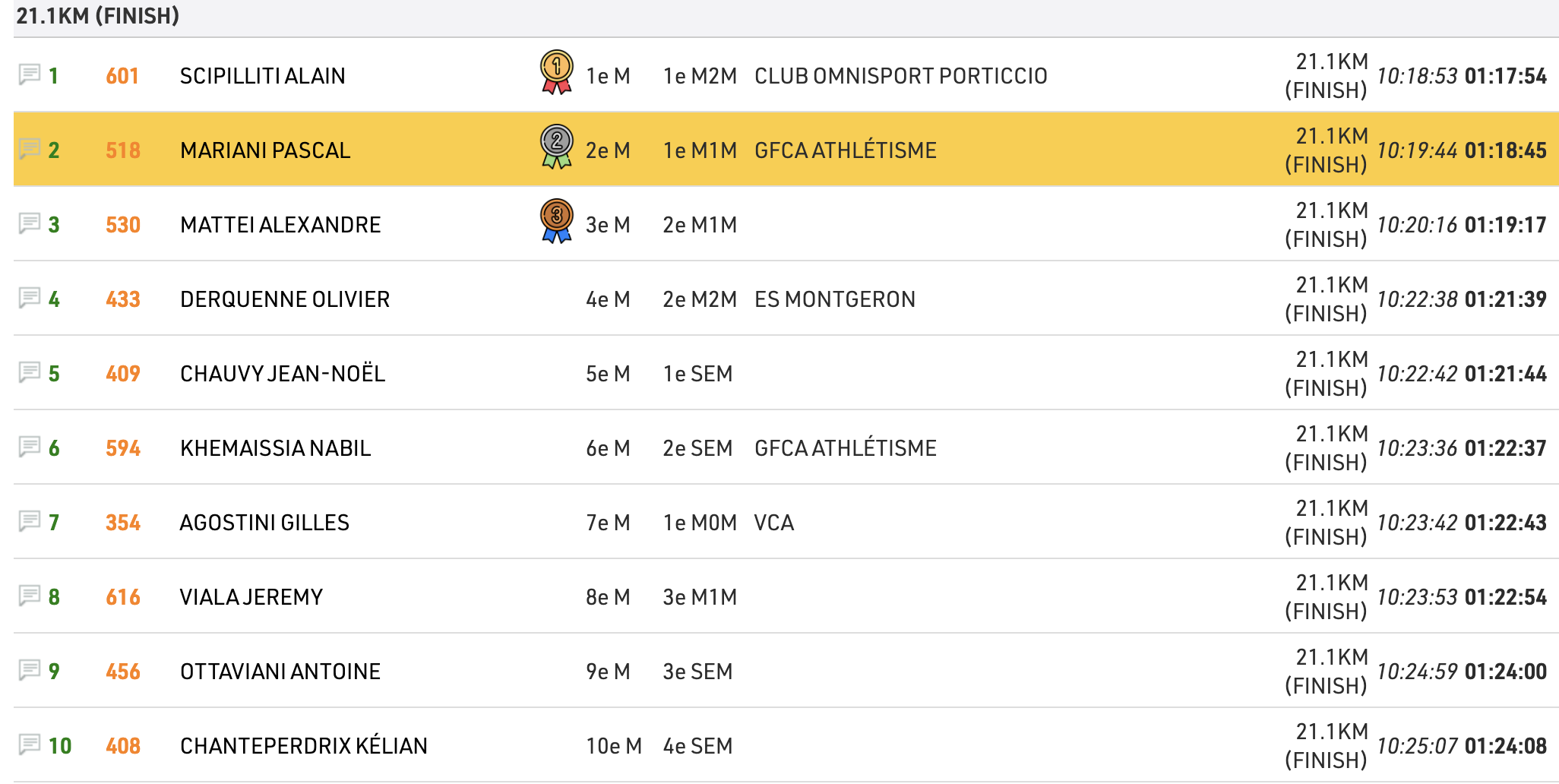The width and height of the screenshot is (1559, 784).
Task: Click bib number 601
Action: pos(122,76)
